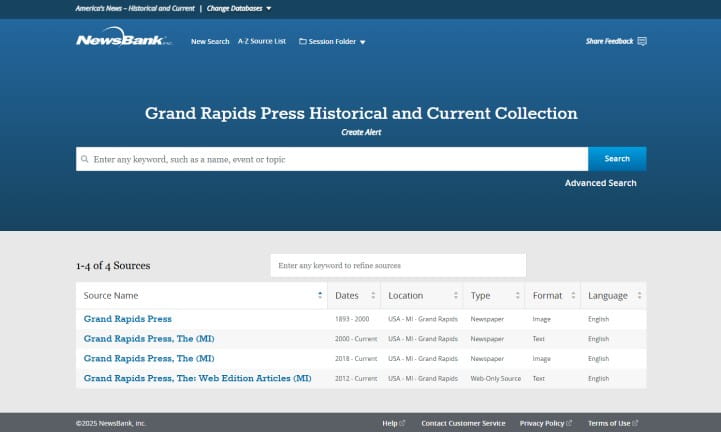Click the NewsBank logo

[124, 37]
